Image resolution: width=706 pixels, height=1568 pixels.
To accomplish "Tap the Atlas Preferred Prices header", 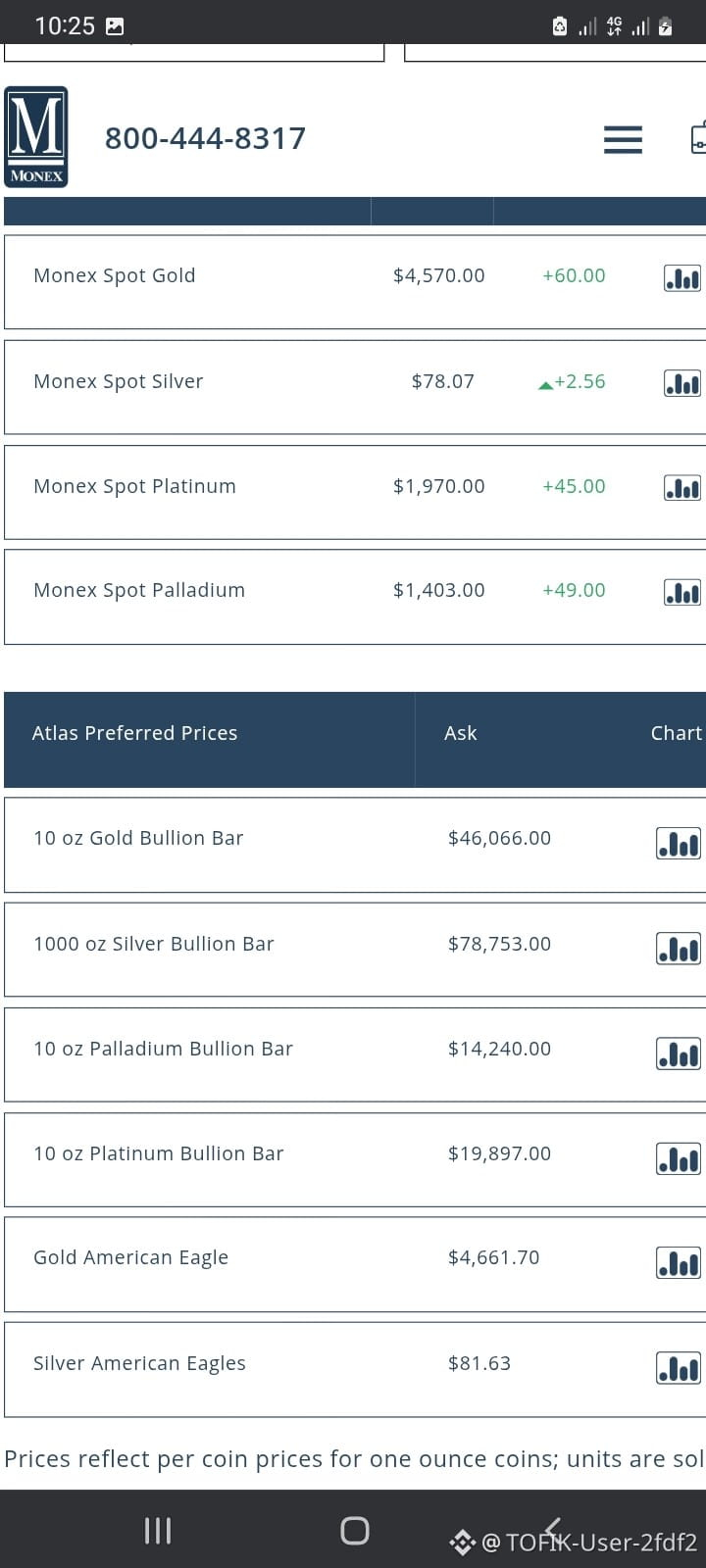I will (134, 733).
